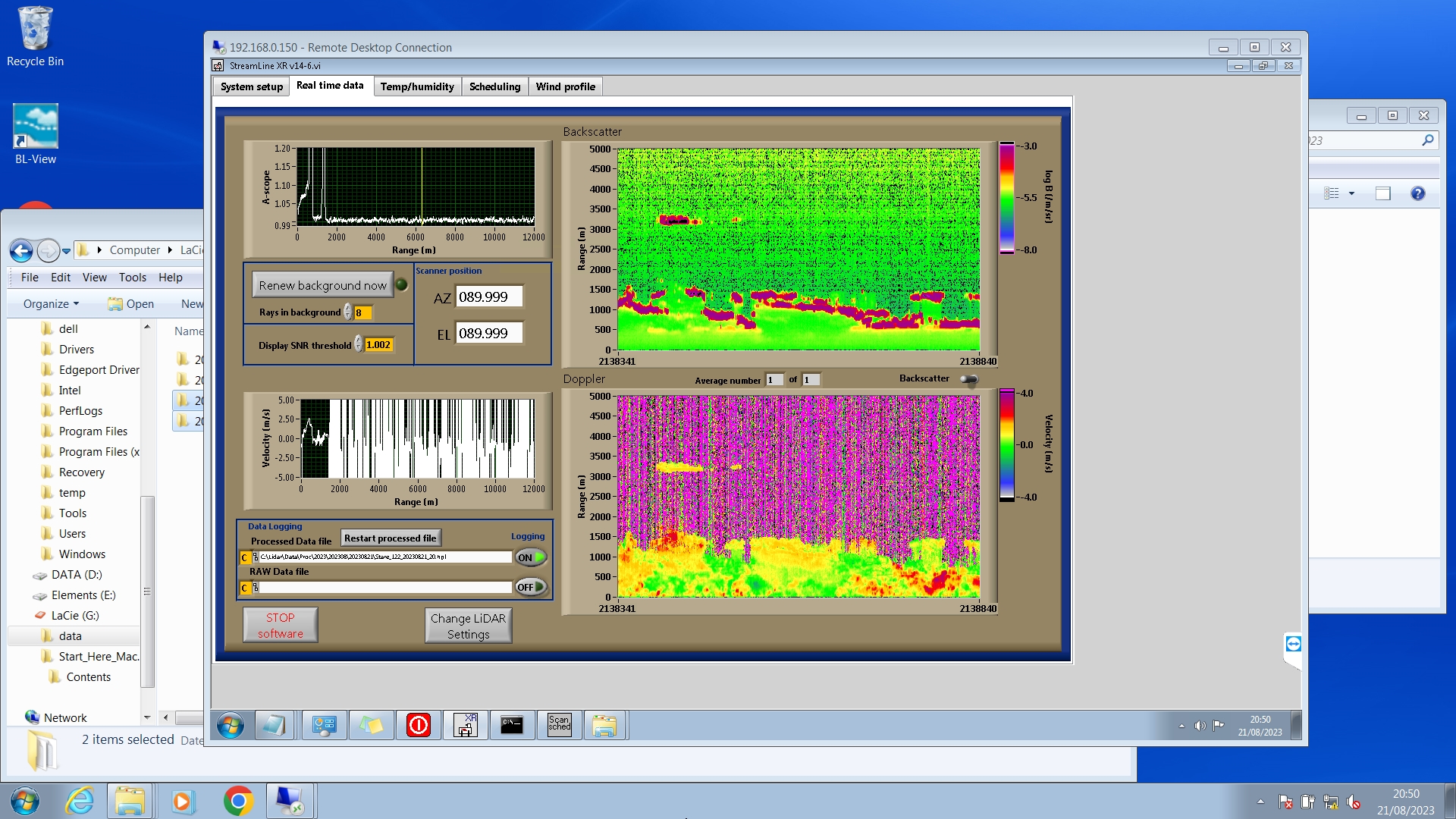The width and height of the screenshot is (1456, 819).
Task: Open Control Panel icon in remote taskbar
Action: pos(325,725)
